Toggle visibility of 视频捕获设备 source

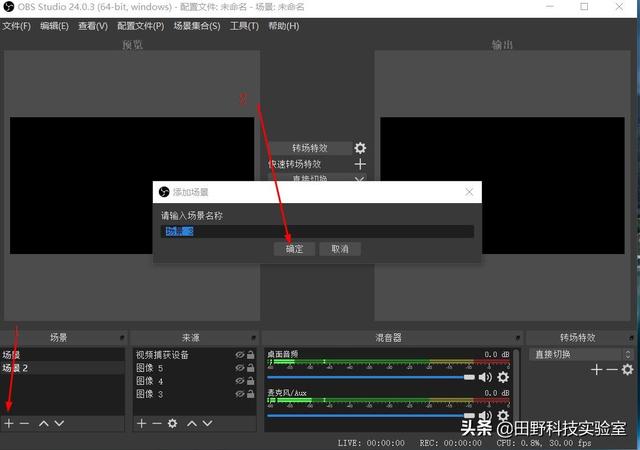point(240,355)
